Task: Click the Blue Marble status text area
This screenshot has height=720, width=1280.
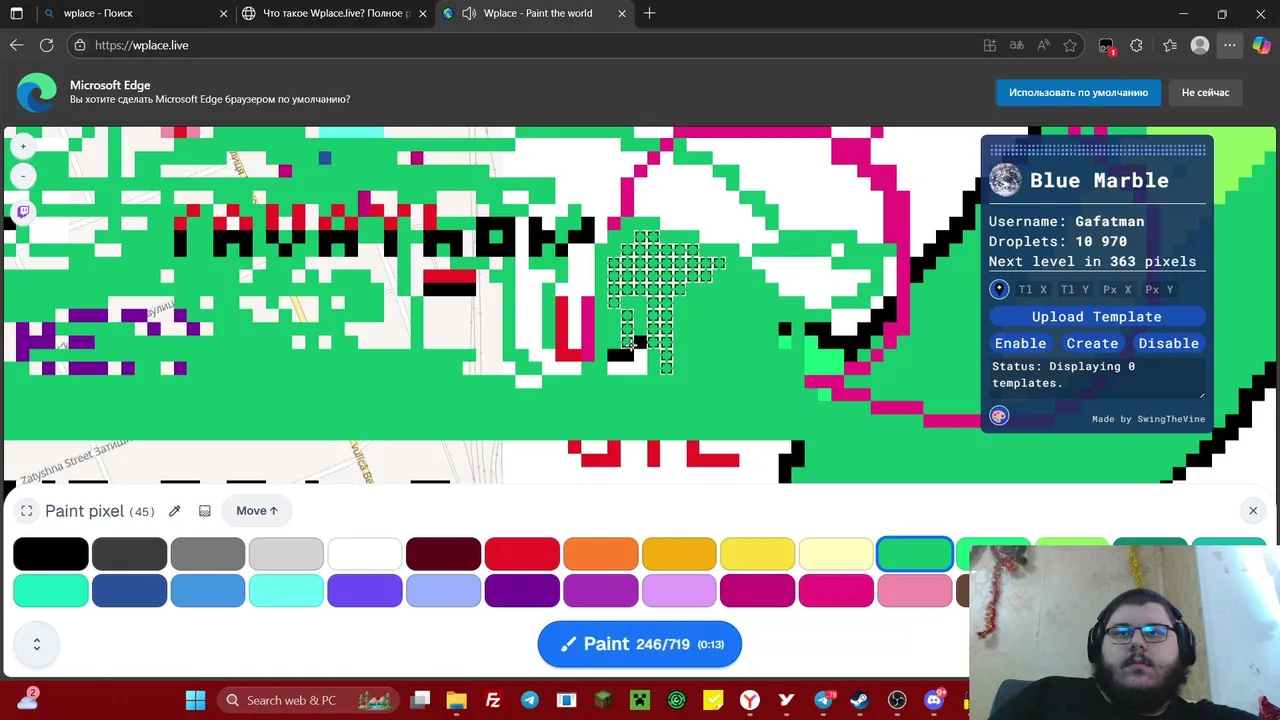Action: point(1097,378)
